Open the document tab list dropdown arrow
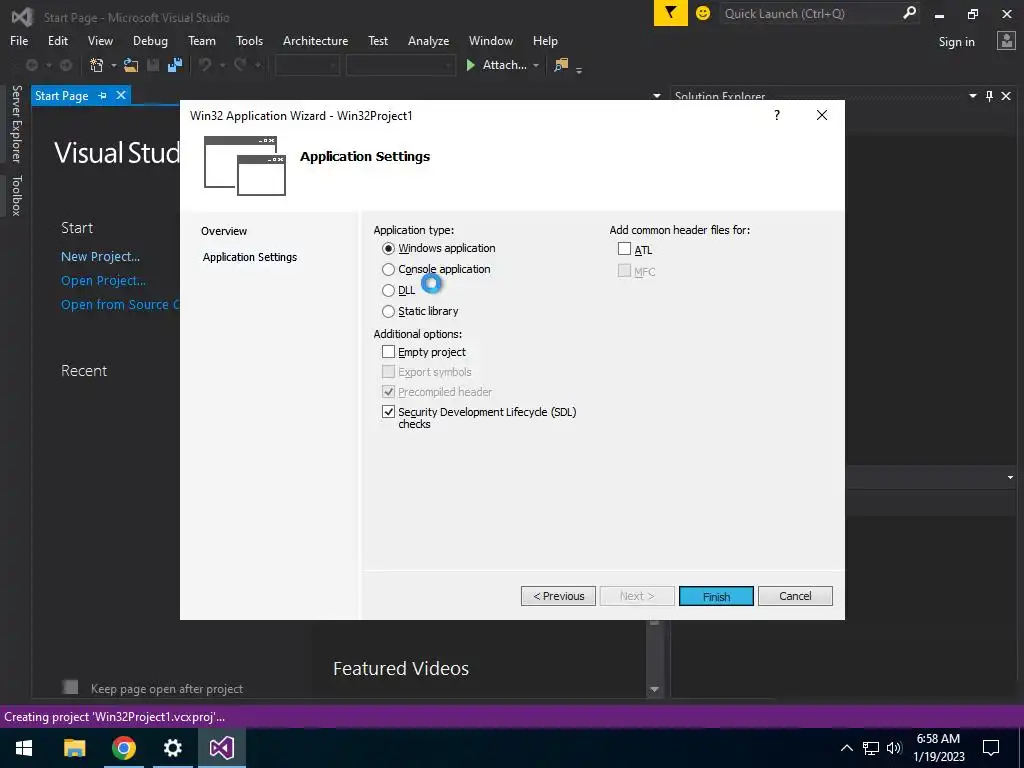 tap(656, 96)
